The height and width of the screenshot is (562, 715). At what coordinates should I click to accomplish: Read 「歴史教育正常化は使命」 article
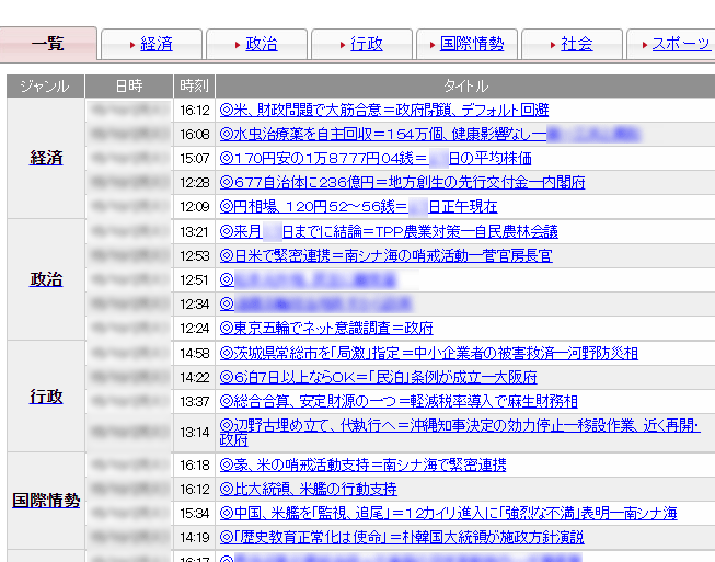(x=401, y=537)
